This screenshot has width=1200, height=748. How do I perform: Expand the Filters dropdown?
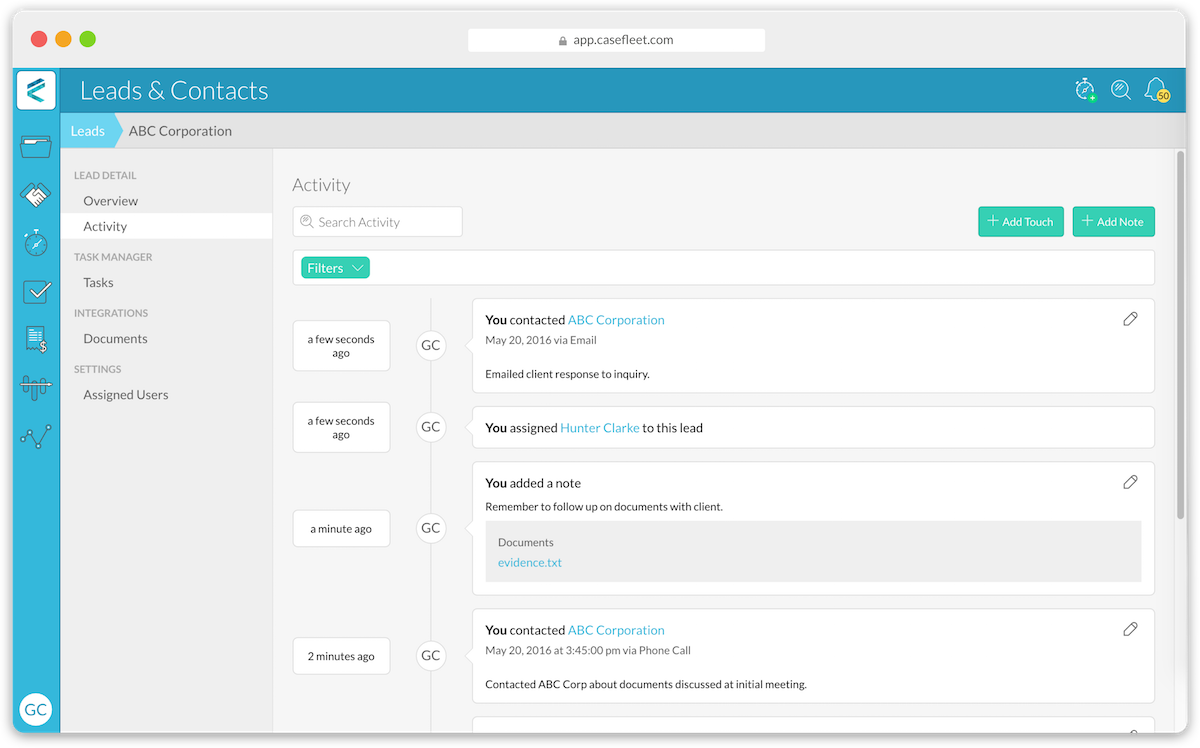coord(335,268)
